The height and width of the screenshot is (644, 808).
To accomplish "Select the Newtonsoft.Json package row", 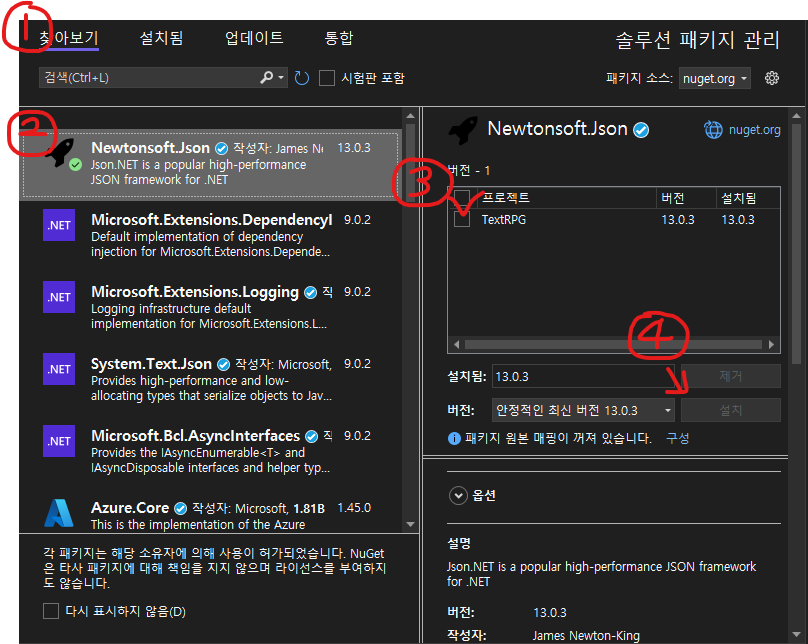I will (211, 164).
